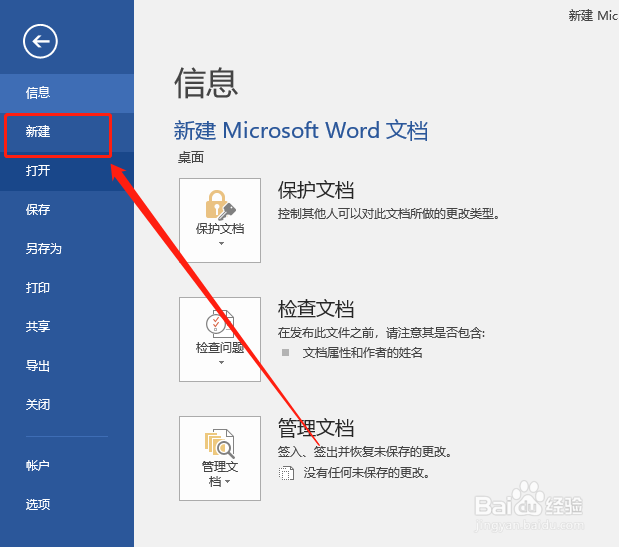Click the unsaved changes page icon
Viewport: 619px width, 547px height.
(x=286, y=473)
